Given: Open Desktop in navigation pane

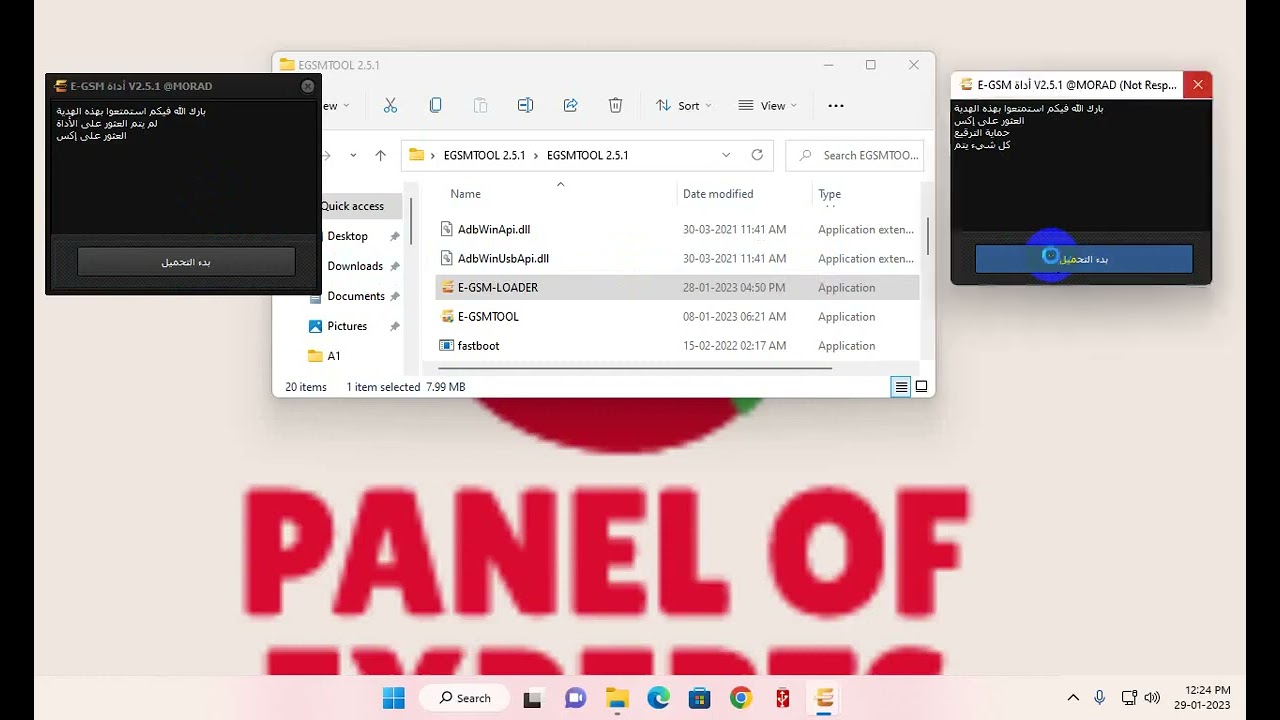Looking at the screenshot, I should coord(347,236).
